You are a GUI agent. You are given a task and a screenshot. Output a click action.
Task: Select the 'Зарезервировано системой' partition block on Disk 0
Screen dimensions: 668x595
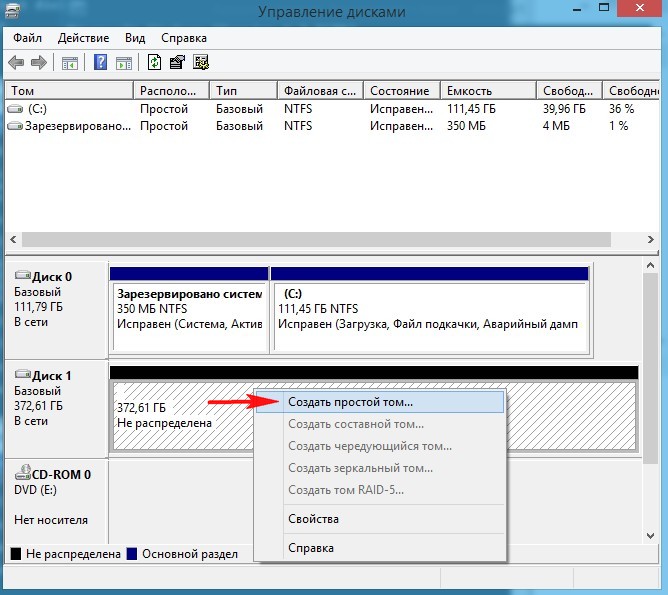[x=189, y=311]
